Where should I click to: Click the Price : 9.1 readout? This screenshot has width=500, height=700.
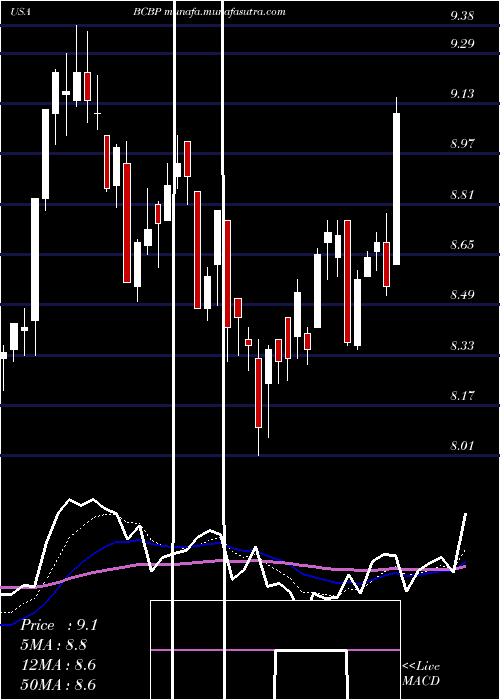(x=59, y=625)
